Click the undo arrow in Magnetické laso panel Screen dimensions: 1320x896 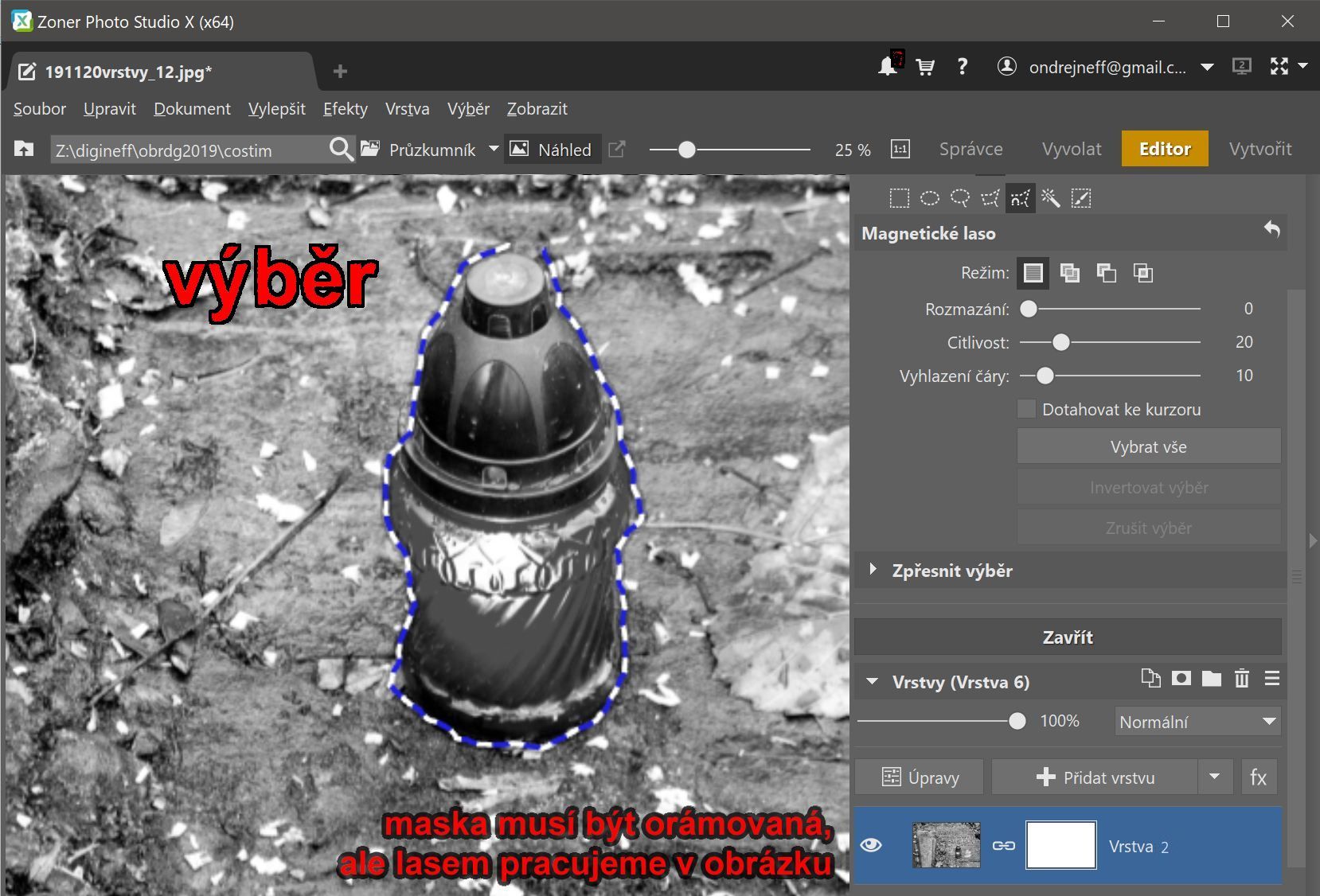[x=1271, y=231]
